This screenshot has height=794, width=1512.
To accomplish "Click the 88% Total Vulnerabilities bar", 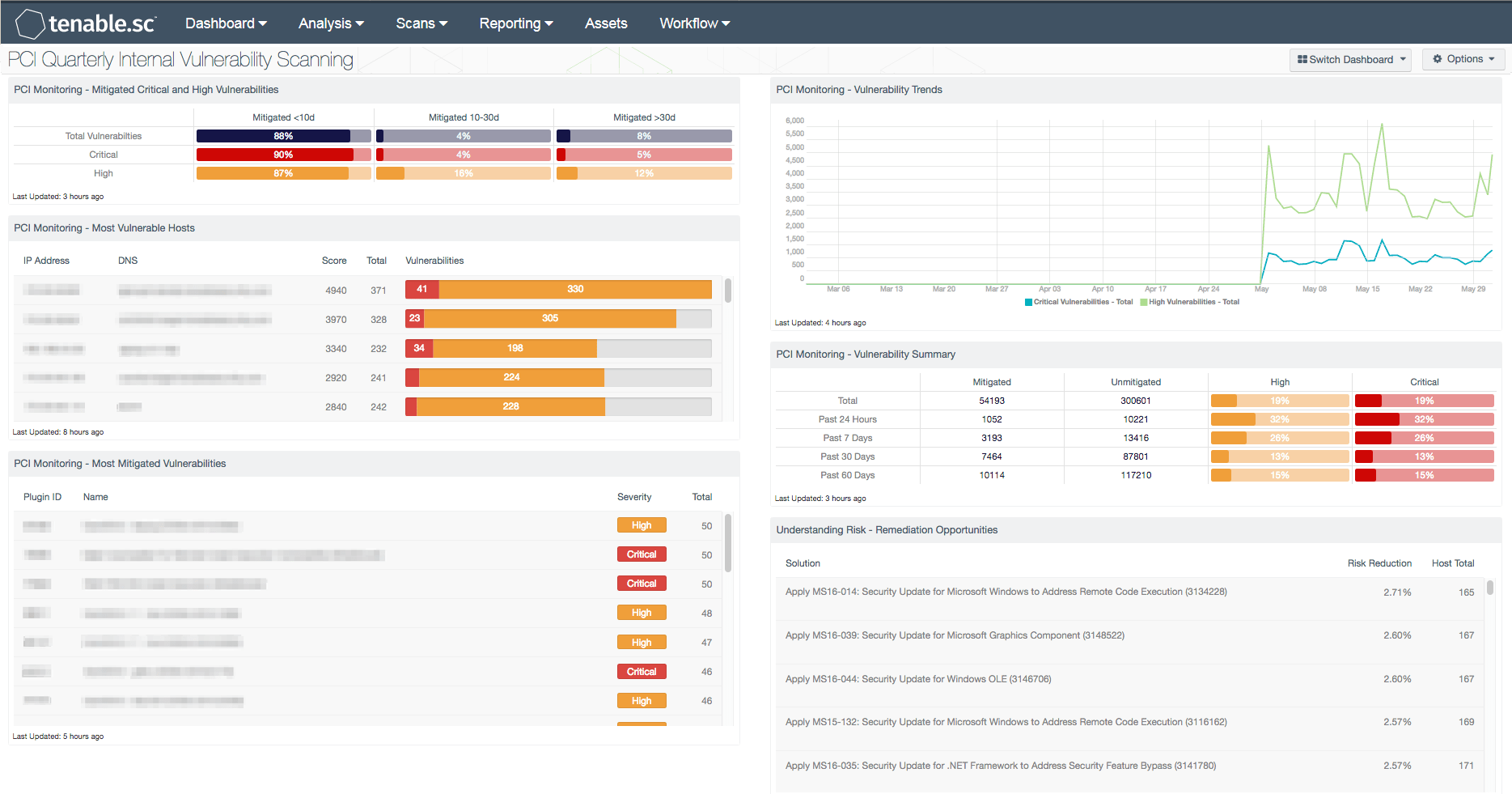I will 284,136.
